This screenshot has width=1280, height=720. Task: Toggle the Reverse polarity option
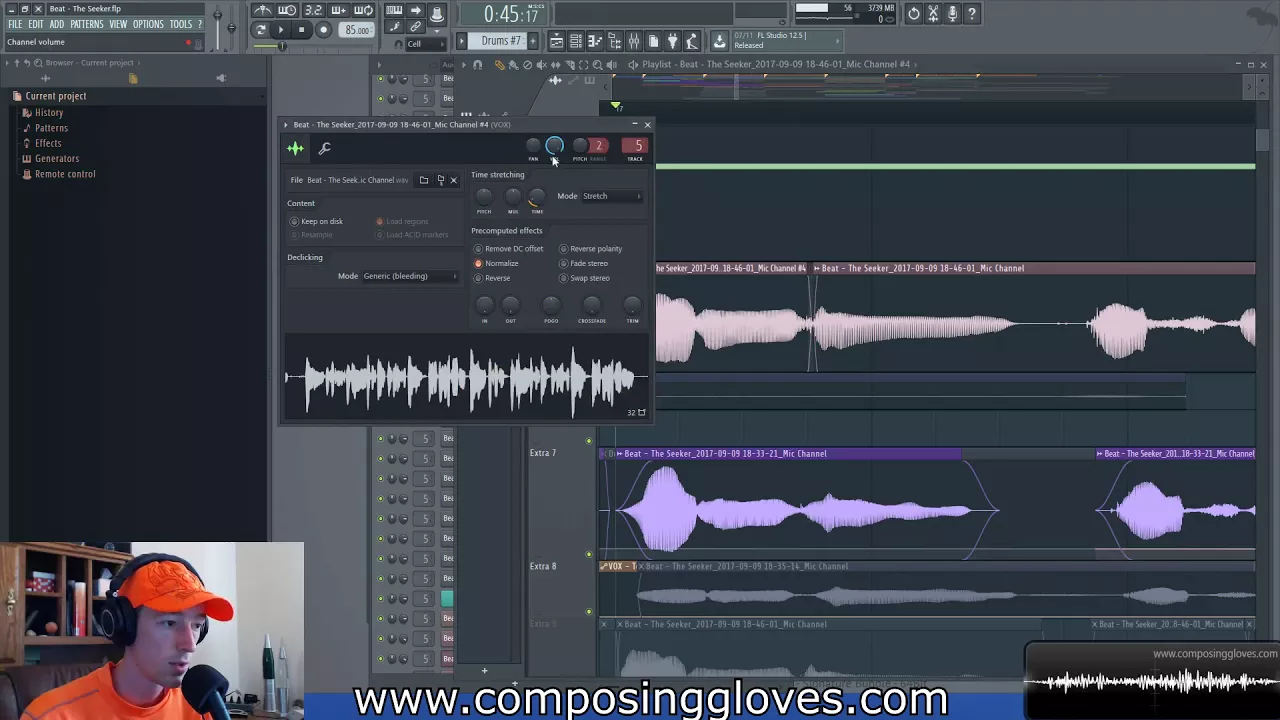click(591, 249)
